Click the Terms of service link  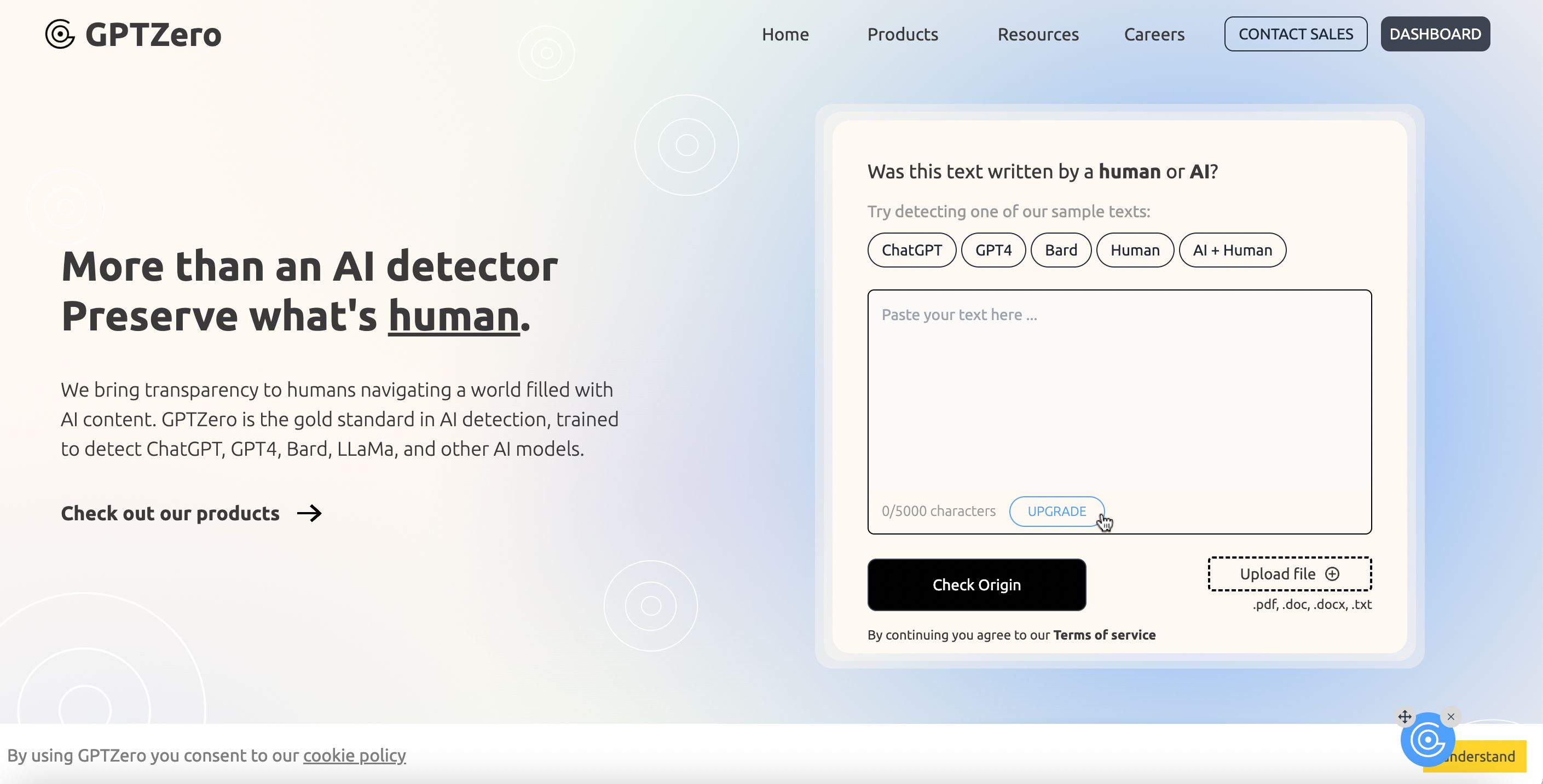1104,634
